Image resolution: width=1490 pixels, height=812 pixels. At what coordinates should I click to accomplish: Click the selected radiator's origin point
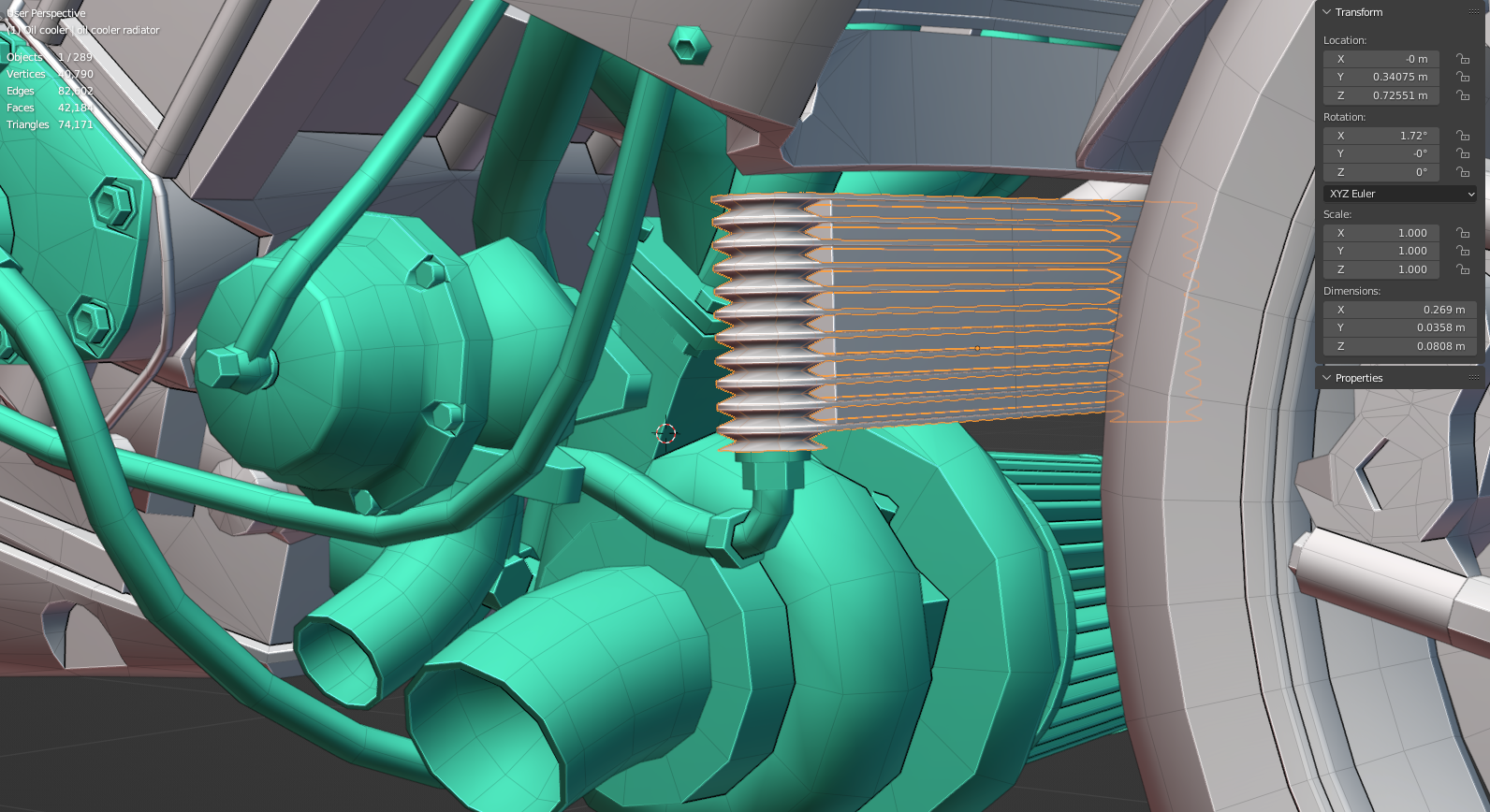(x=977, y=348)
